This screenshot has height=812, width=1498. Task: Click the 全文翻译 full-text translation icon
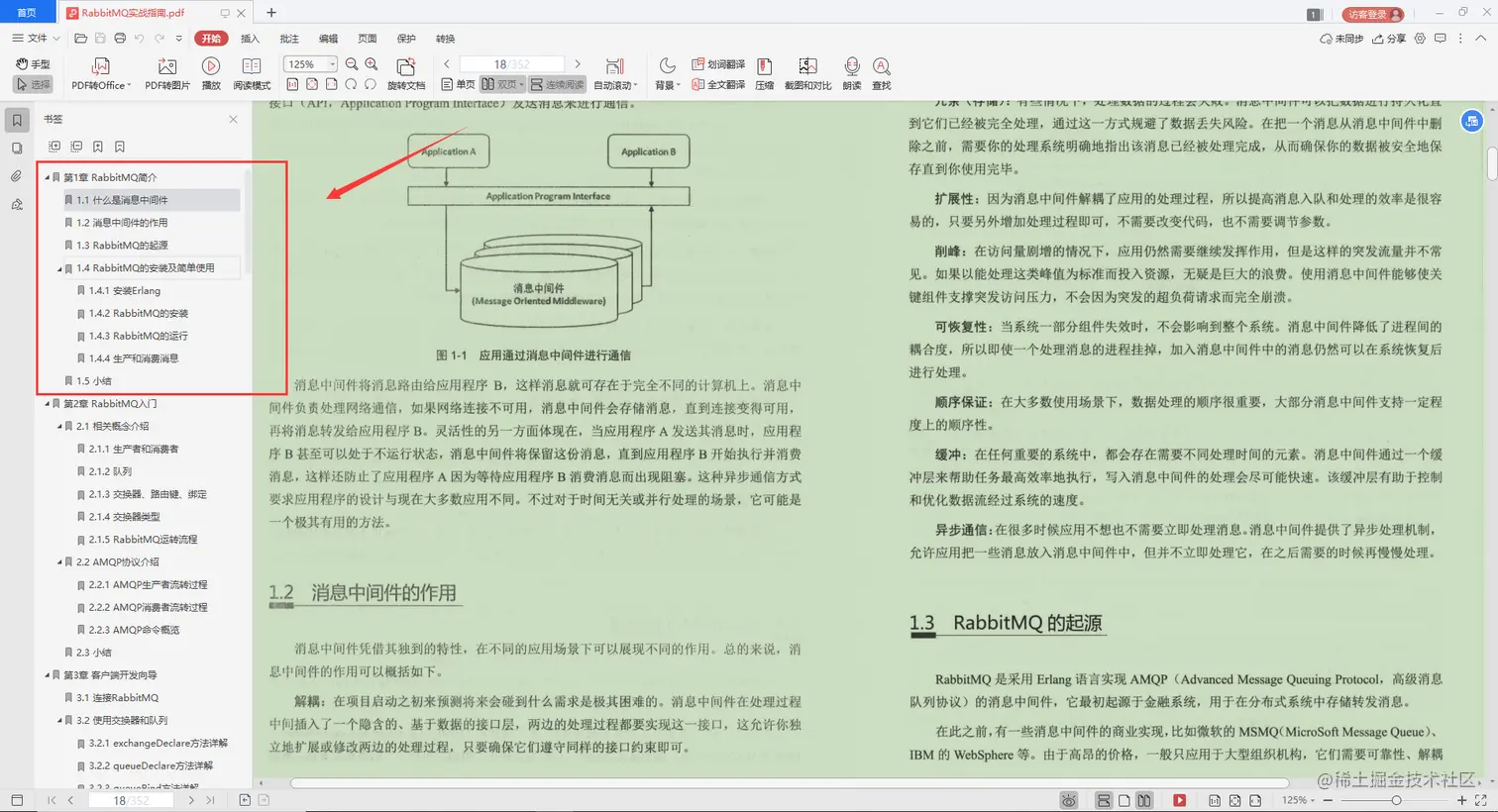(x=720, y=83)
